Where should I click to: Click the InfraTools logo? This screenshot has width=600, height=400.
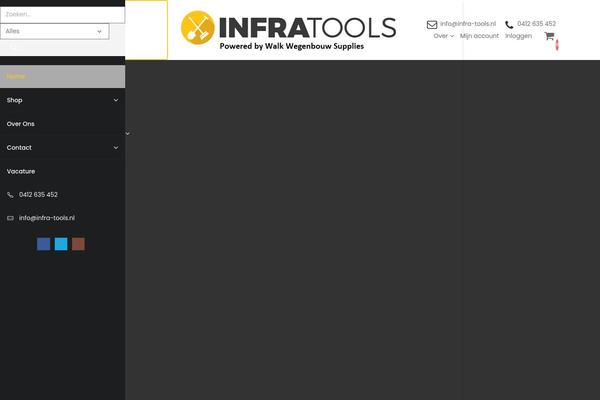coord(289,30)
